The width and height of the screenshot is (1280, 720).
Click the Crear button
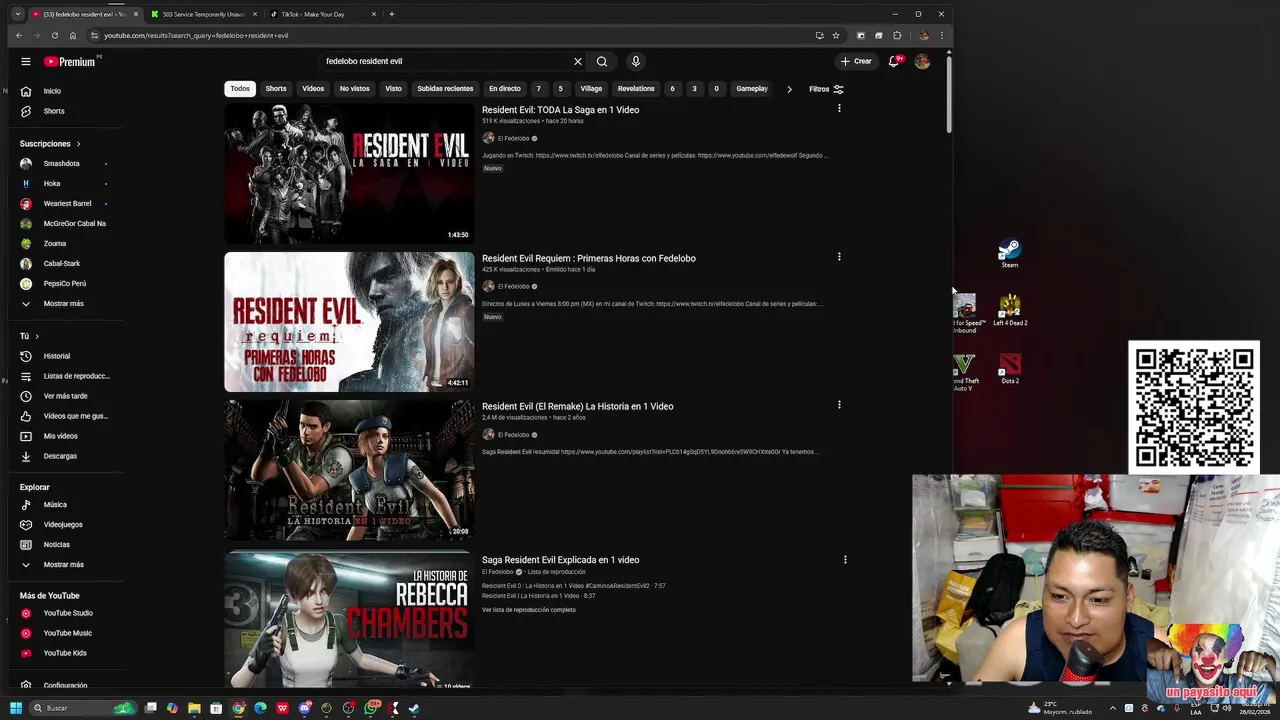coord(856,61)
